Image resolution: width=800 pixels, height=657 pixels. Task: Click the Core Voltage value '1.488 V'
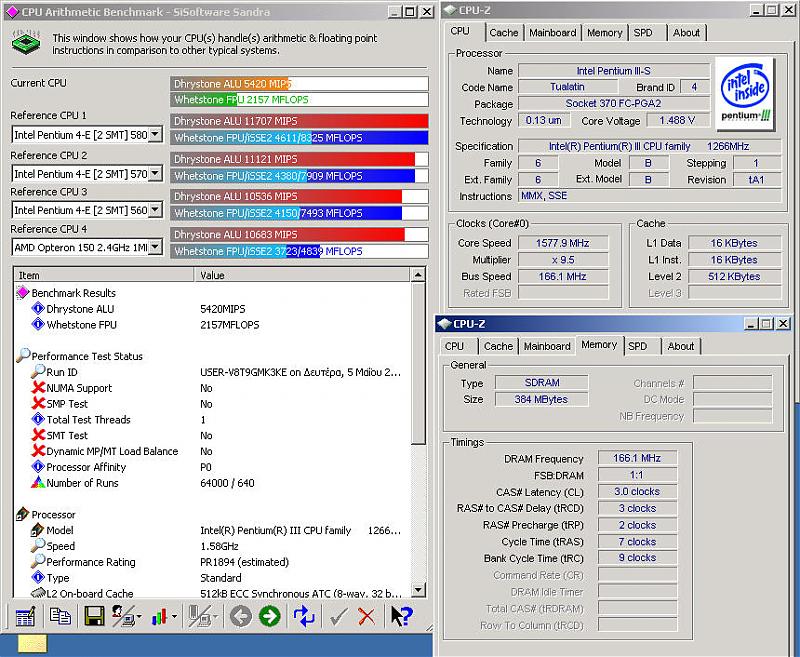point(678,120)
